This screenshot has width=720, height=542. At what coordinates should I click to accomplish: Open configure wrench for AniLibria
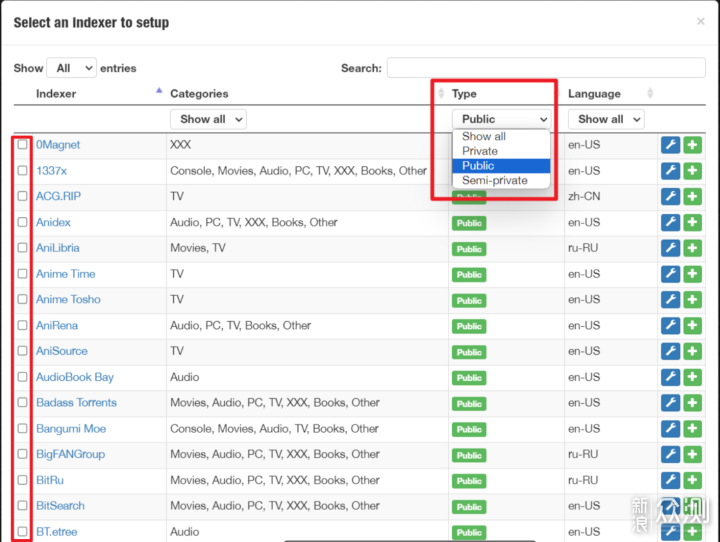coord(670,248)
